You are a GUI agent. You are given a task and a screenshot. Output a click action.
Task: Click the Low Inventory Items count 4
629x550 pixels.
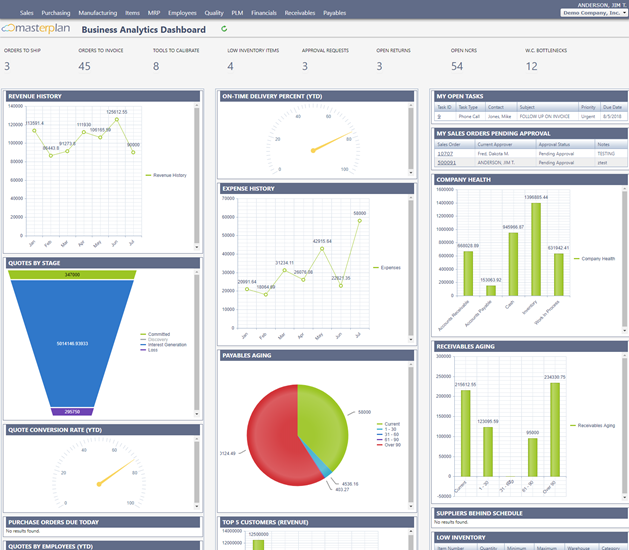pos(230,67)
